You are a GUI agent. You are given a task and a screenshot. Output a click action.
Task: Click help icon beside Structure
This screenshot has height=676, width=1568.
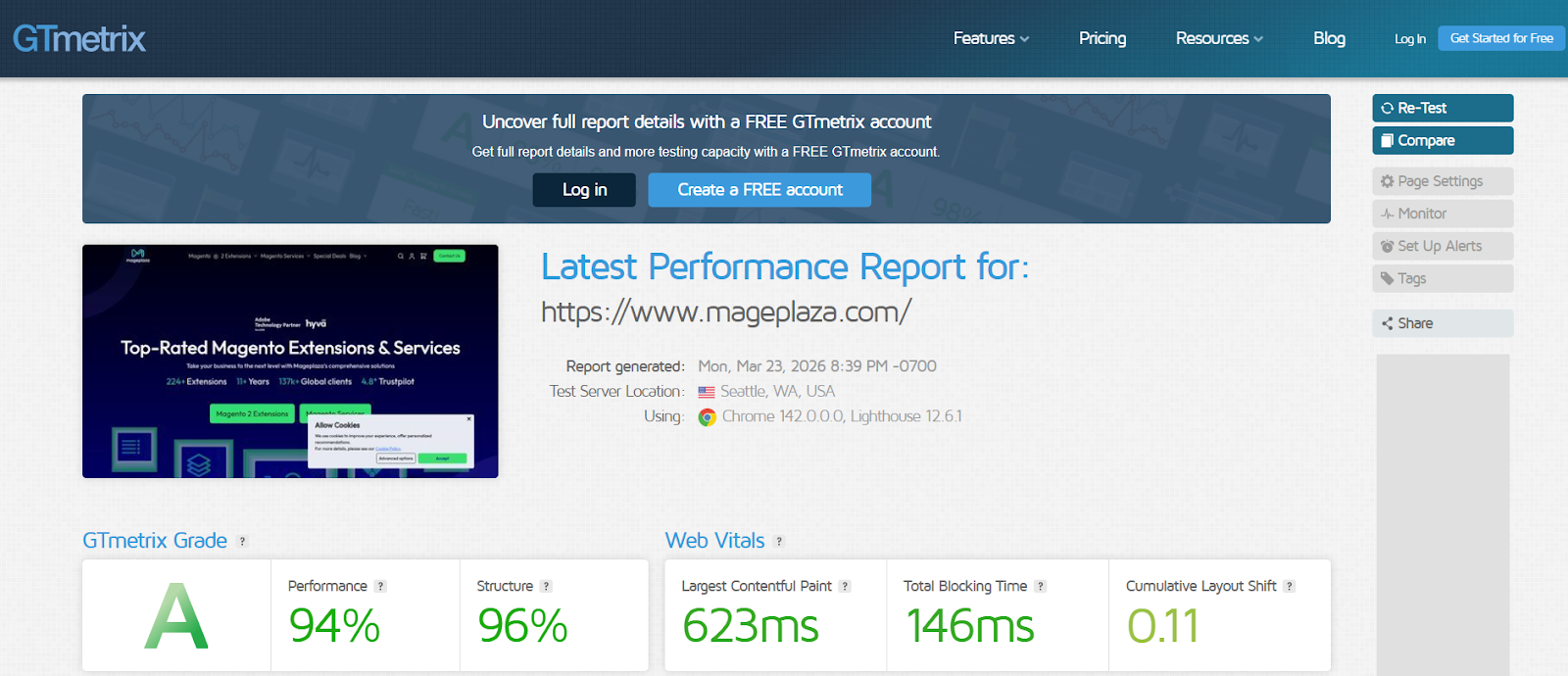[x=546, y=586]
